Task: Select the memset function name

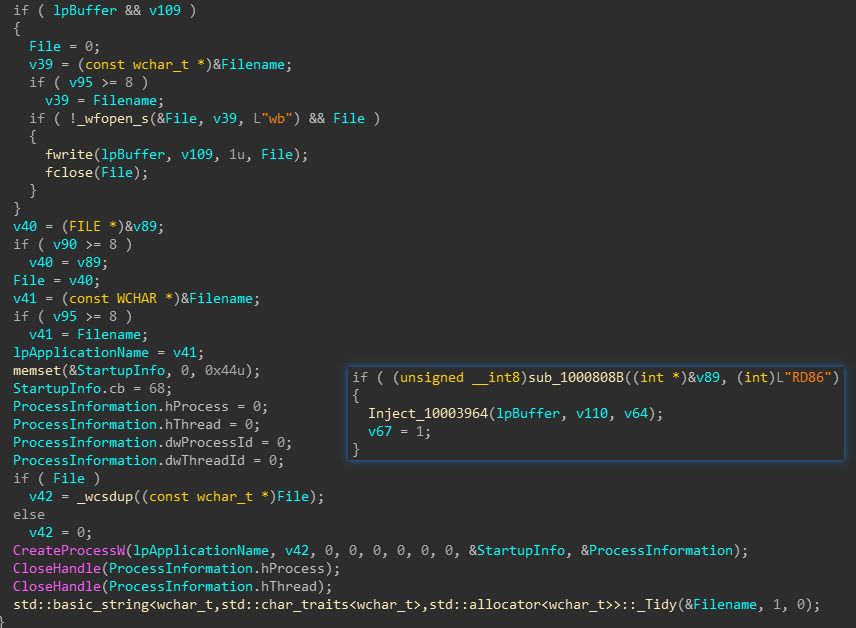Action: pyautogui.click(x=36, y=370)
